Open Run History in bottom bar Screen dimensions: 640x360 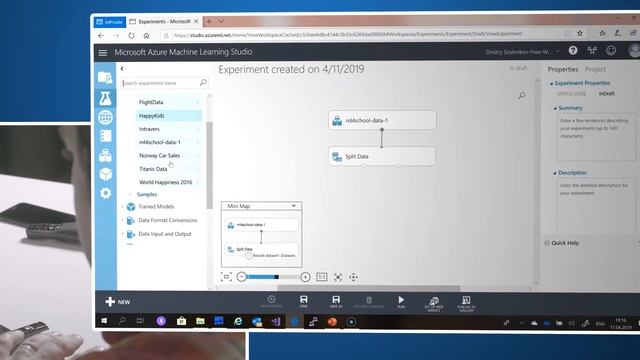(271, 302)
